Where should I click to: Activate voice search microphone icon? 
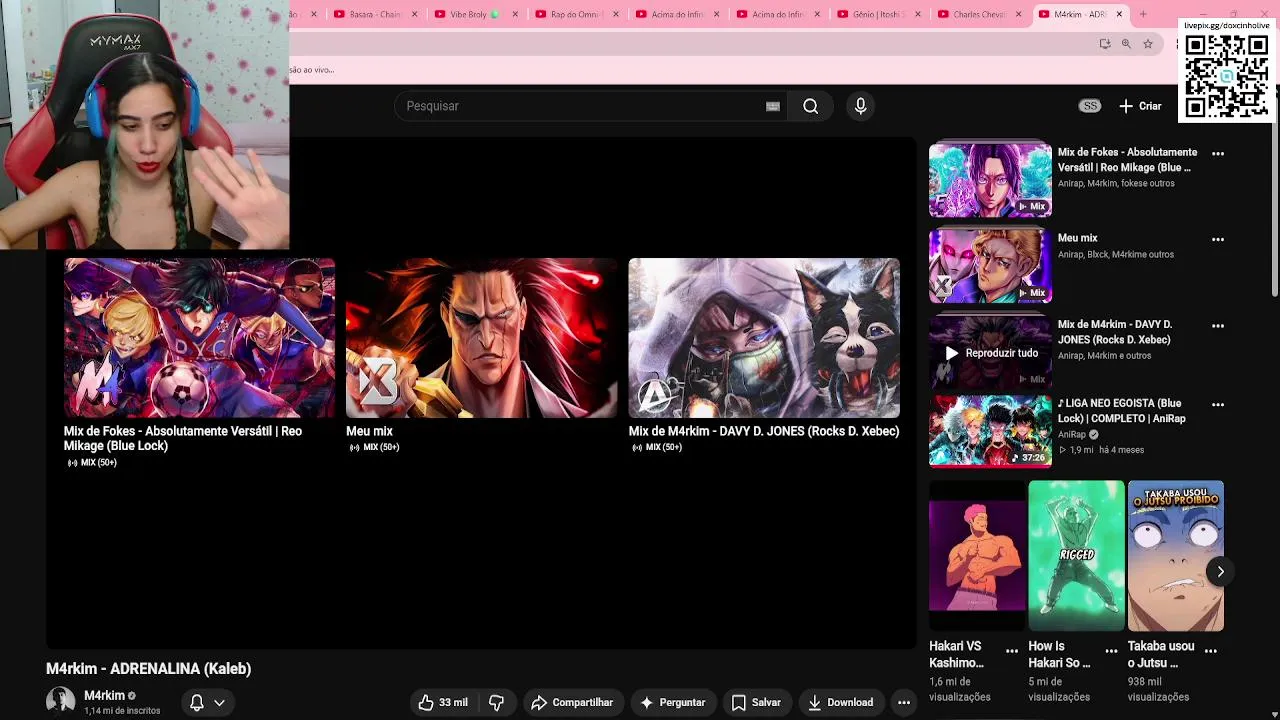point(860,106)
